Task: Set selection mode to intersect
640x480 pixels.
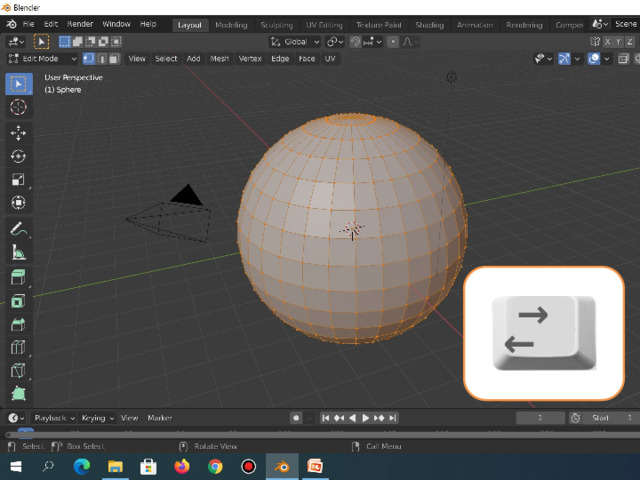Action: (x=116, y=42)
